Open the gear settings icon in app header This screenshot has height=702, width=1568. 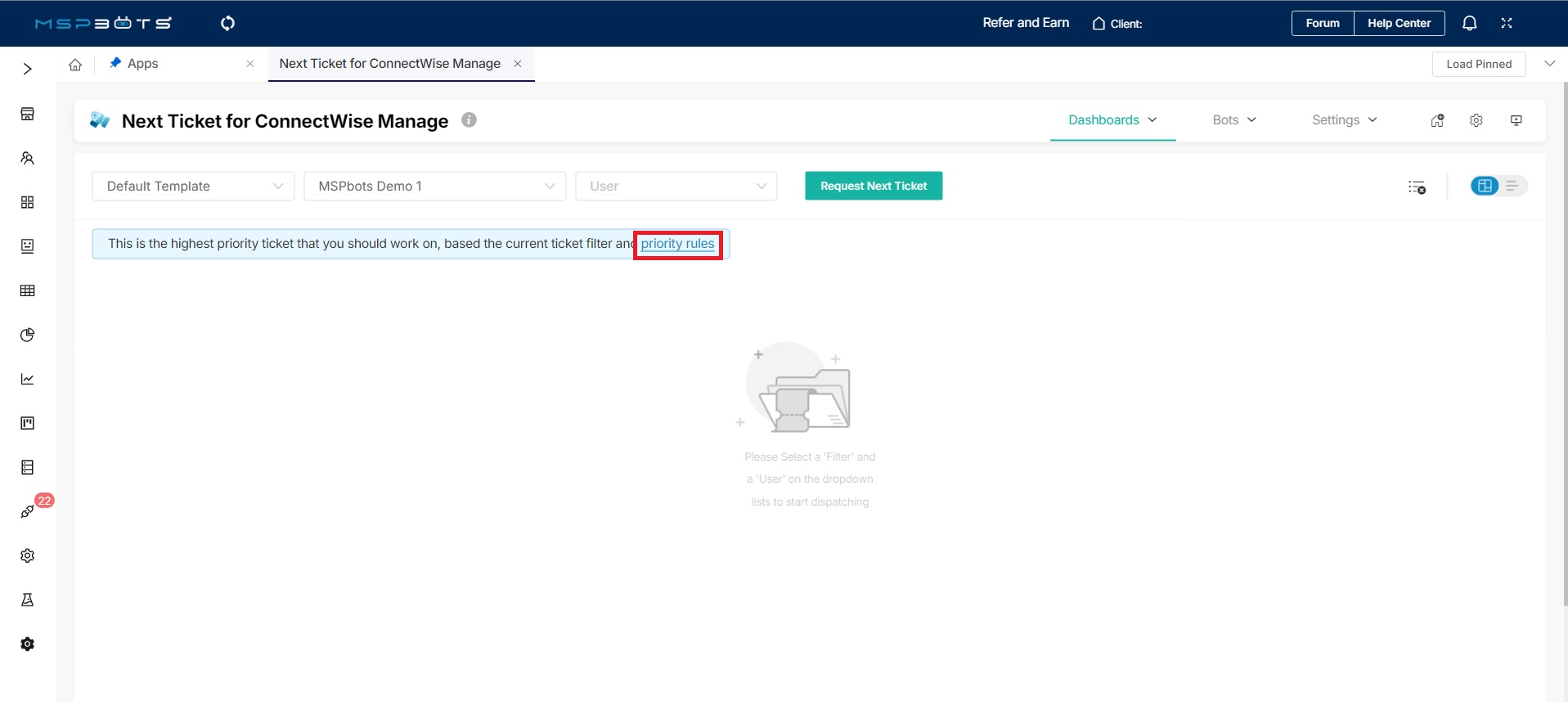point(1476,120)
